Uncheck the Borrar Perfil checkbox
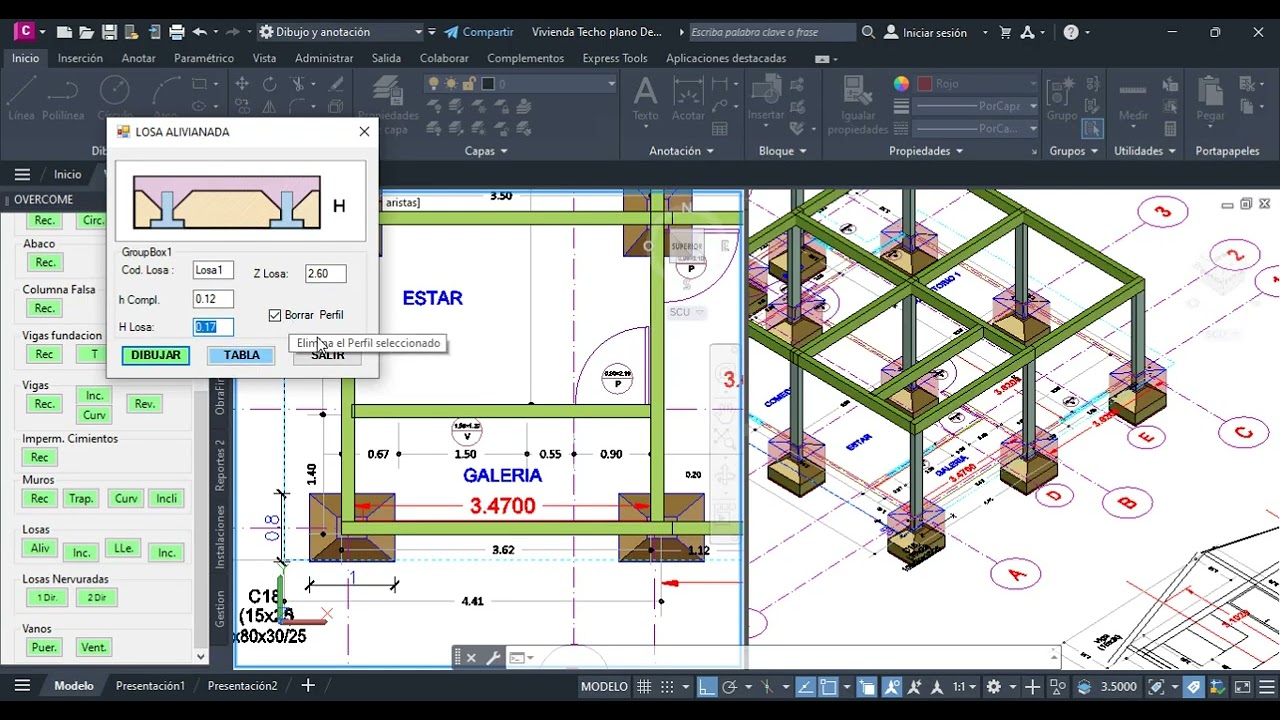 point(275,315)
